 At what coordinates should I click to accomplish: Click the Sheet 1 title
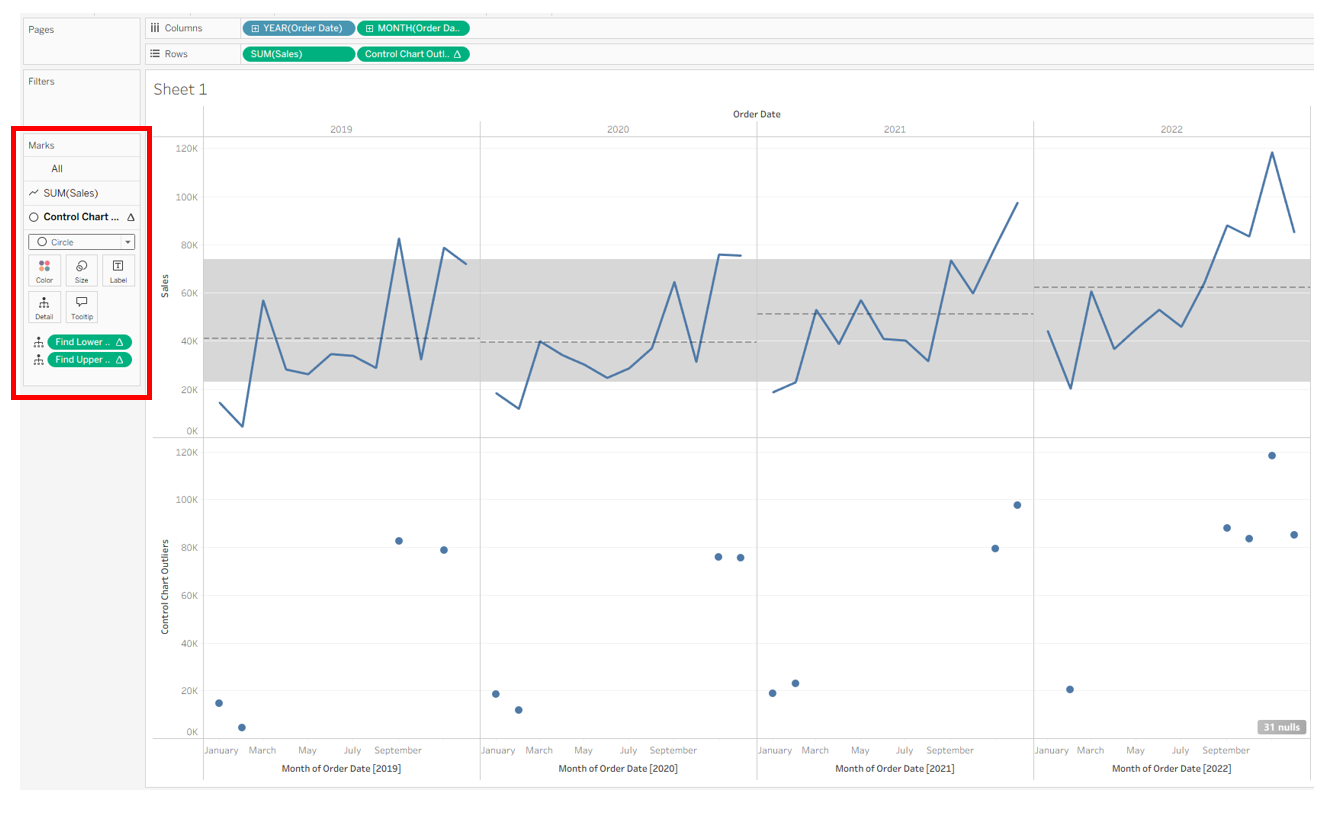[x=180, y=90]
